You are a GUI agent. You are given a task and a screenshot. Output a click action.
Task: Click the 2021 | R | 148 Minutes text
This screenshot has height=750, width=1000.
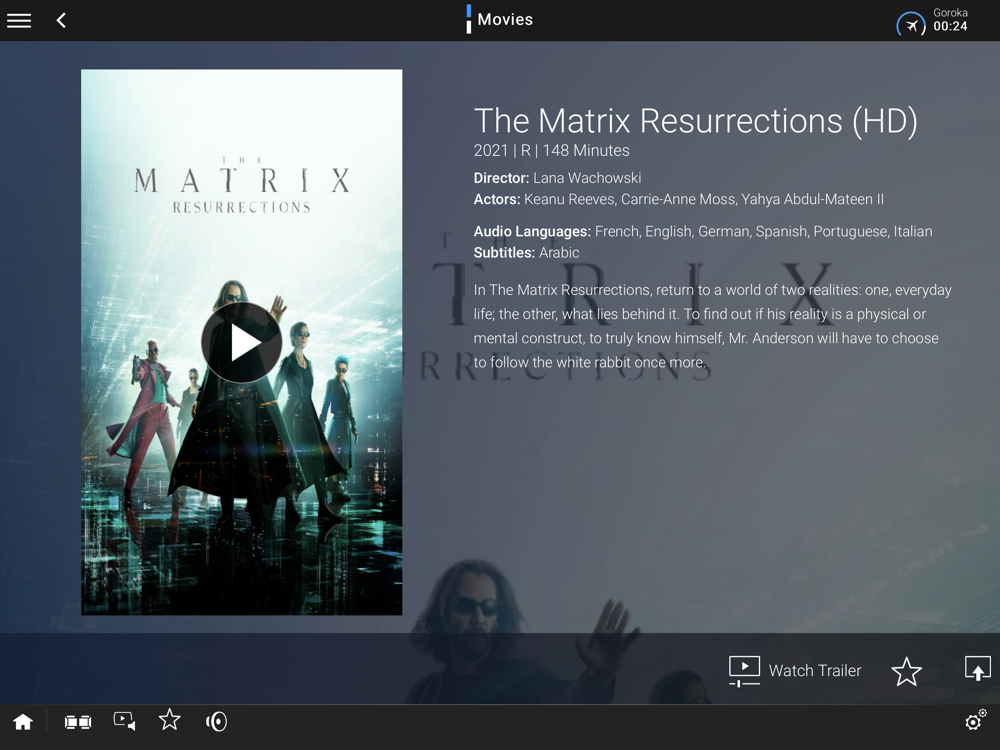pyautogui.click(x=551, y=151)
